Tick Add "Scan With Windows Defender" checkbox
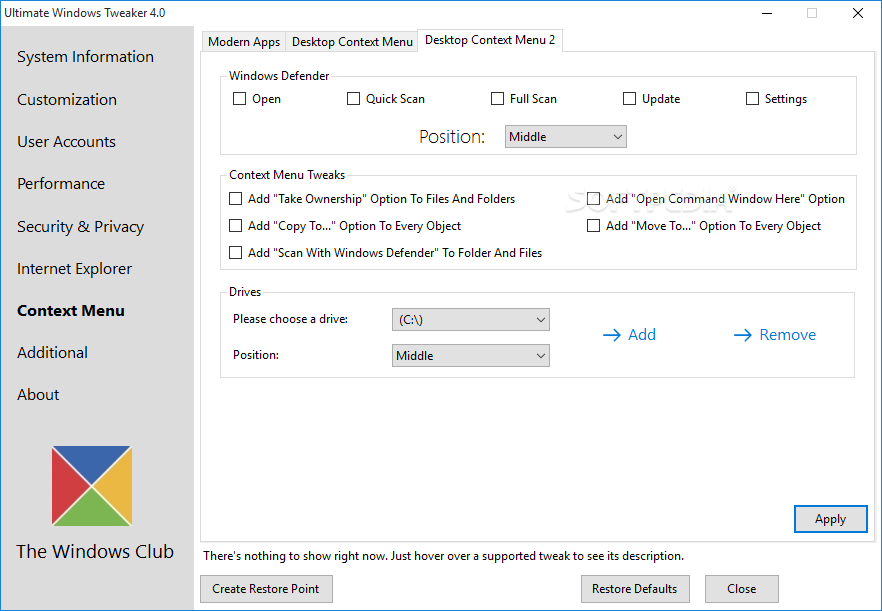 coord(236,253)
